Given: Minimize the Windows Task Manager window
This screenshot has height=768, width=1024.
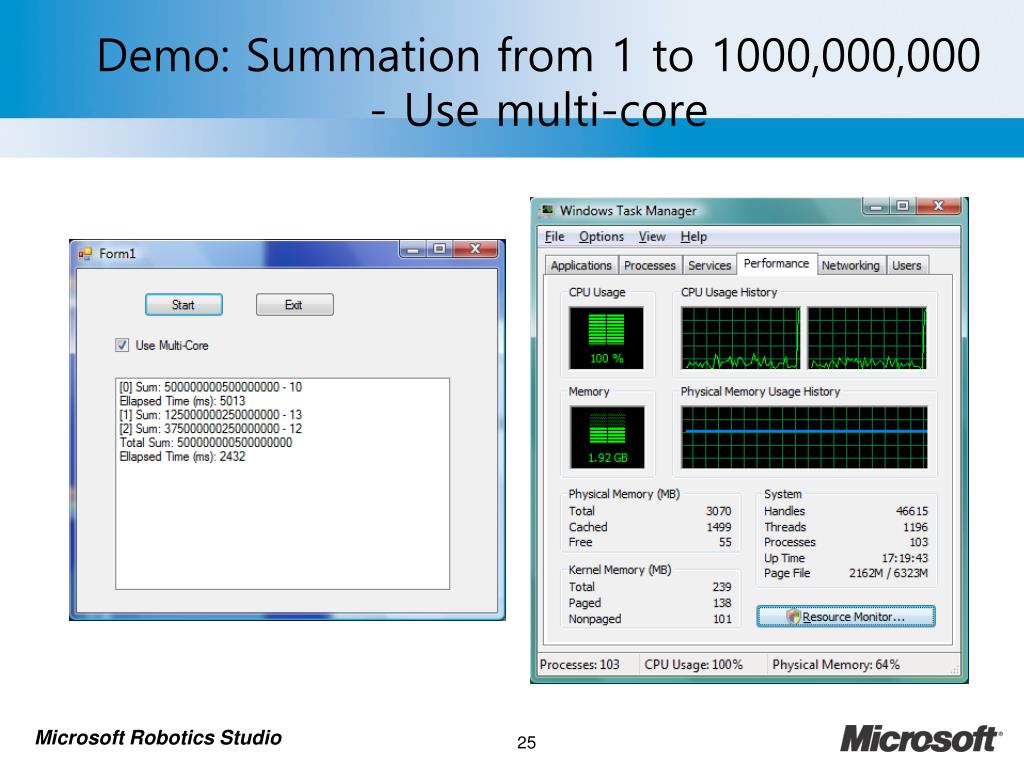Looking at the screenshot, I should click(876, 206).
